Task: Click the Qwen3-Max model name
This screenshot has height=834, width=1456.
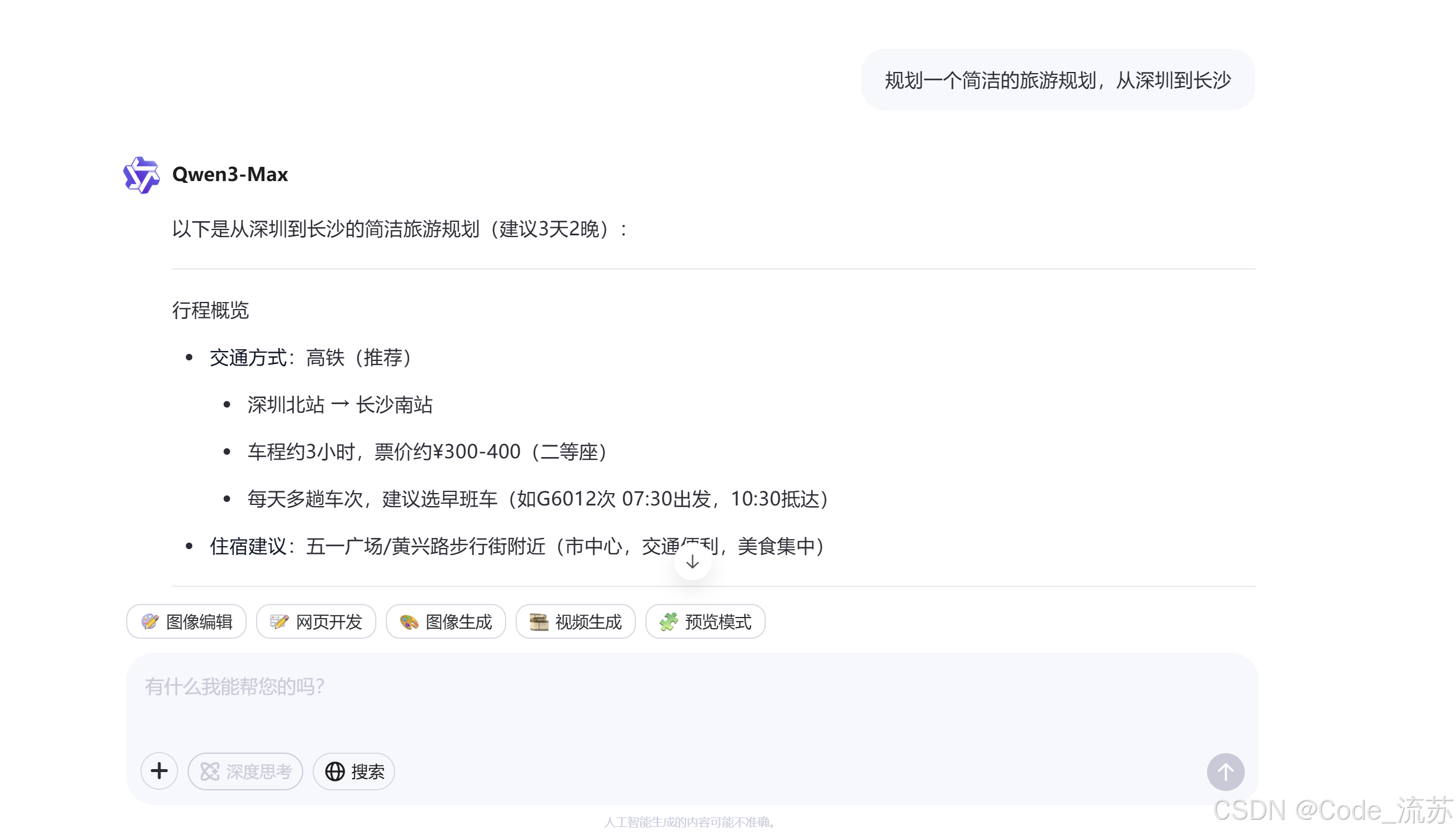Action: pyautogui.click(x=230, y=175)
